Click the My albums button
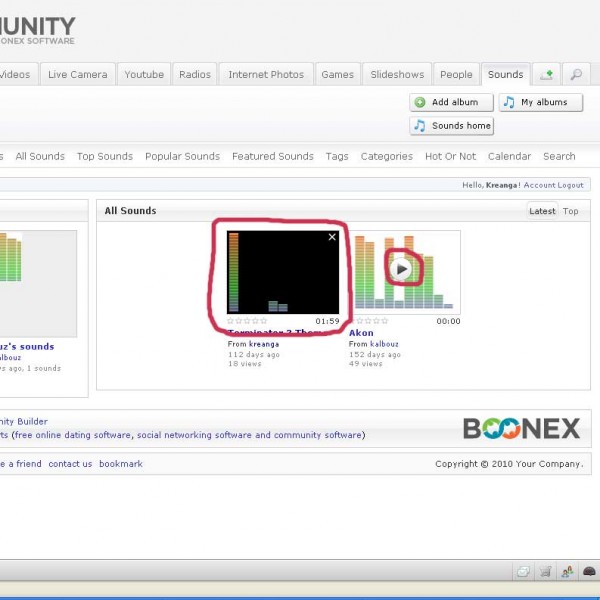 (541, 103)
